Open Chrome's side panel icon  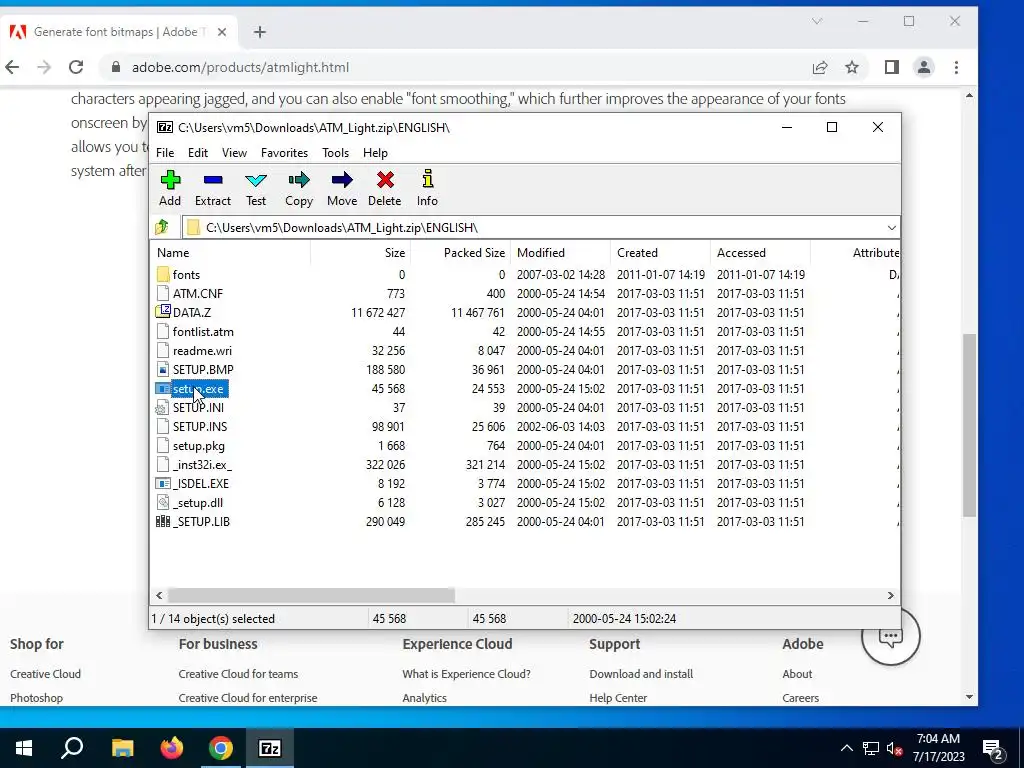(x=892, y=67)
